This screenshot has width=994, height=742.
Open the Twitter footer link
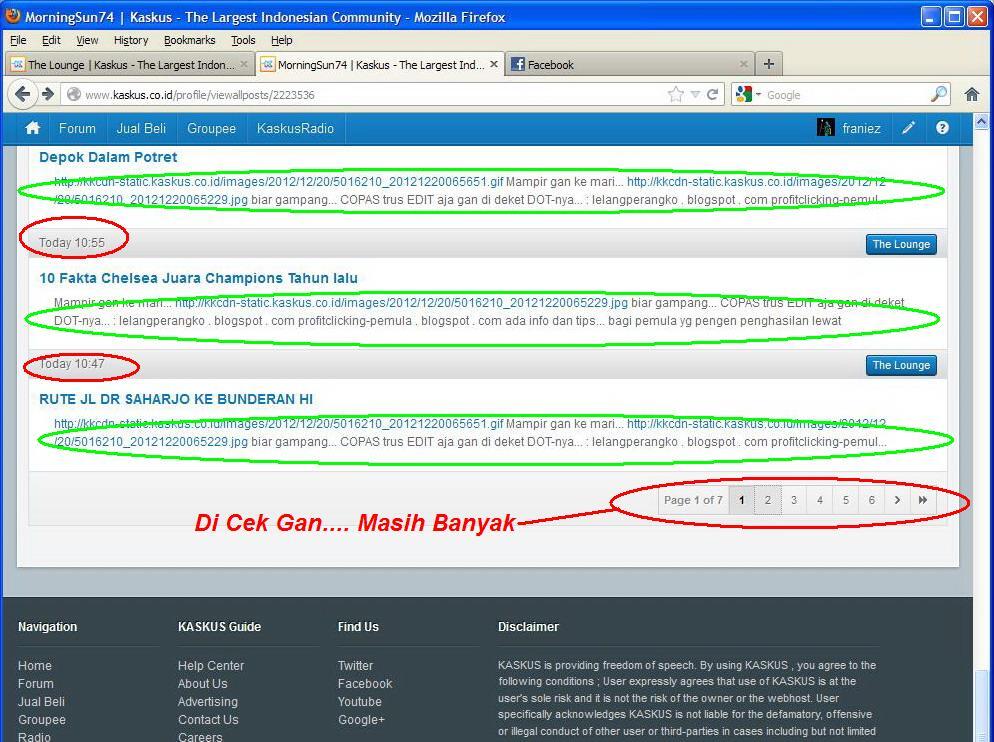[355, 665]
